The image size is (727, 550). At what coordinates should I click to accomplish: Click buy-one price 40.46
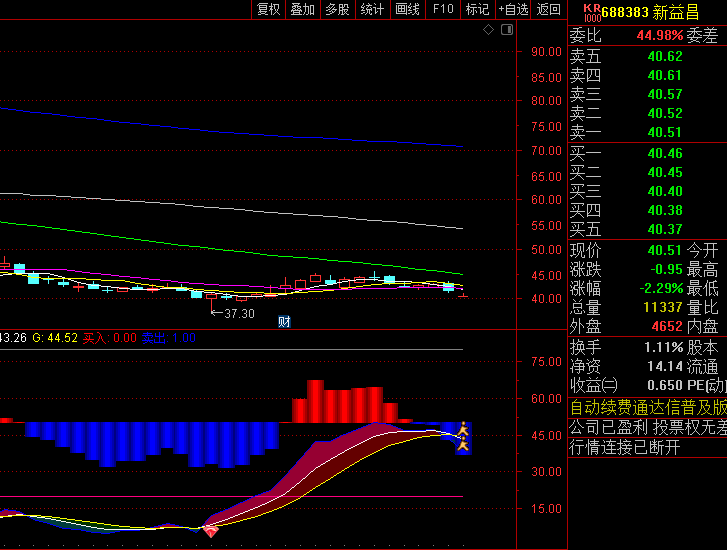(x=665, y=153)
